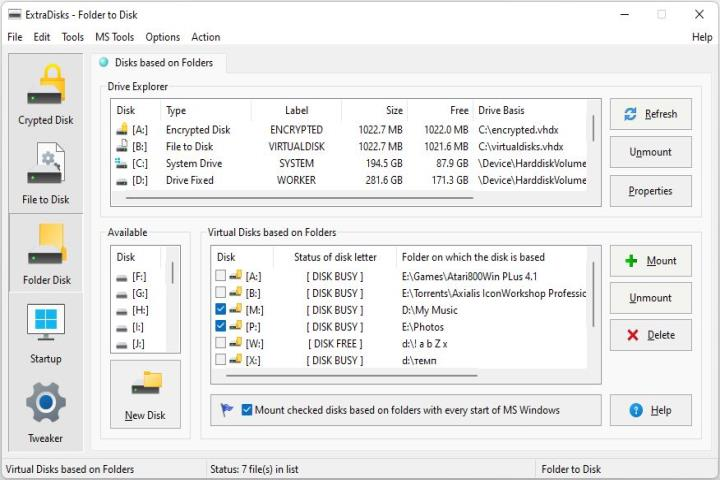The height and width of the screenshot is (480, 720).
Task: Click the drive icon next to F: in Available
Action: pyautogui.click(x=122, y=277)
